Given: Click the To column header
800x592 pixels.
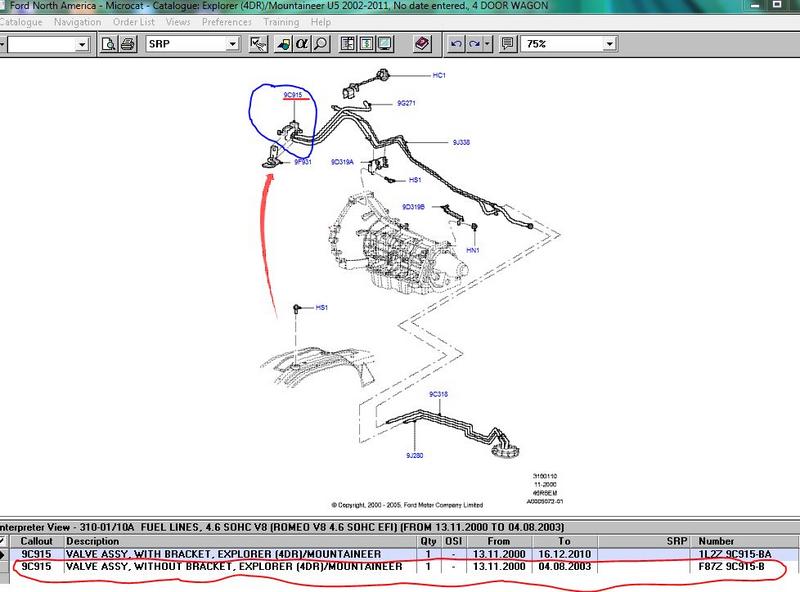Looking at the screenshot, I should click(564, 541).
